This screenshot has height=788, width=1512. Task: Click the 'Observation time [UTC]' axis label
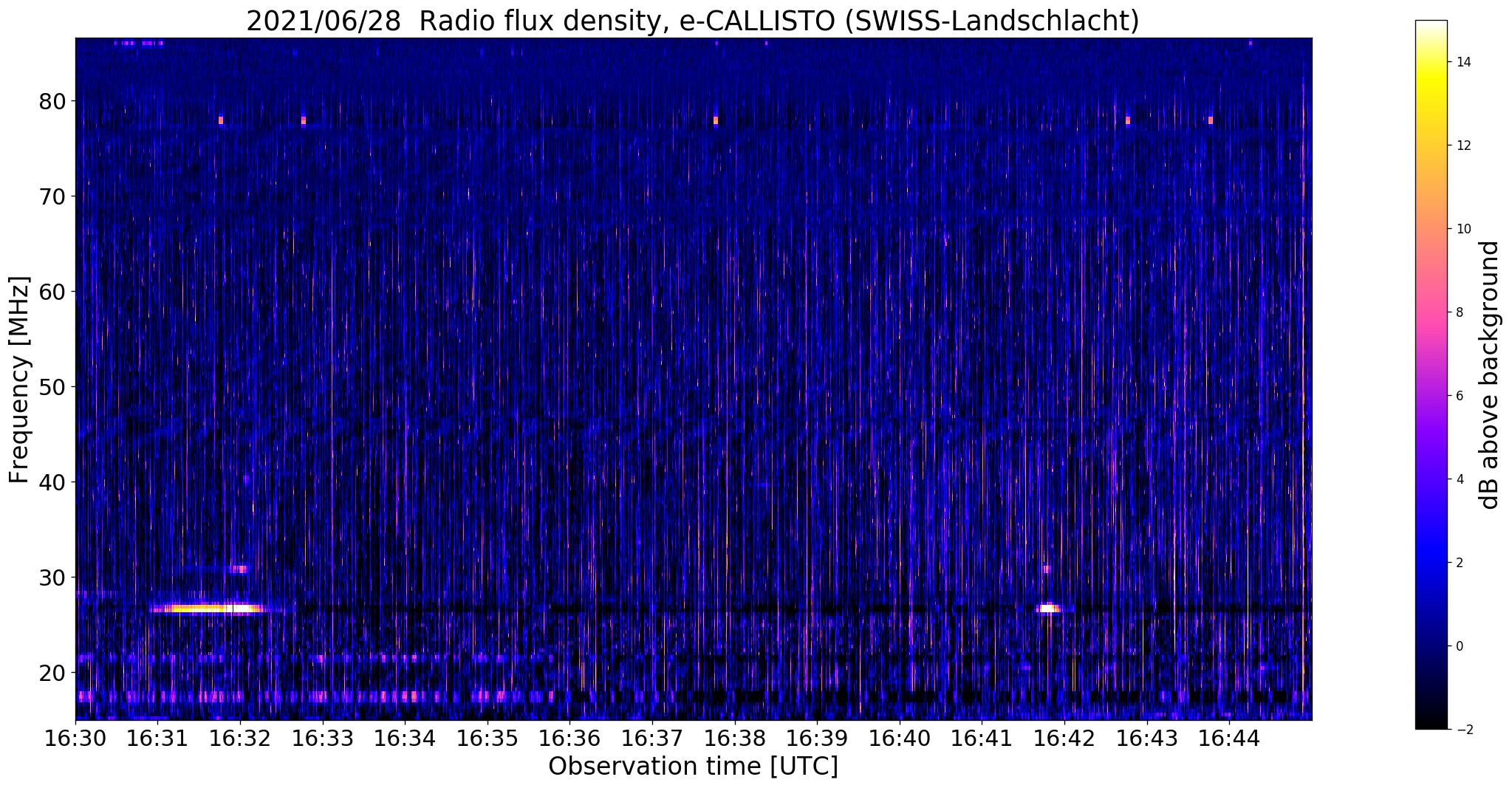pos(693,767)
